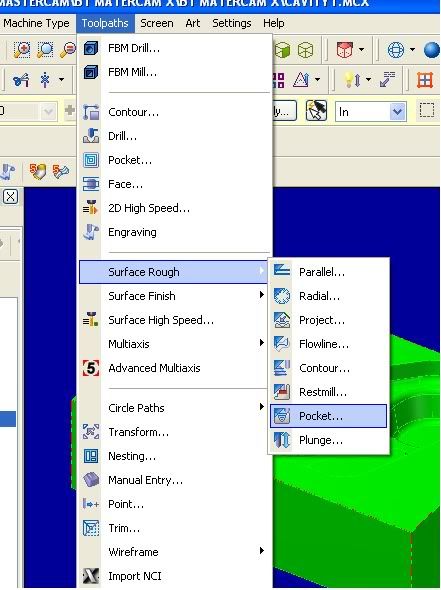The height and width of the screenshot is (590, 441).
Task: Pick the 2D High Speed icon
Action: tap(91, 208)
